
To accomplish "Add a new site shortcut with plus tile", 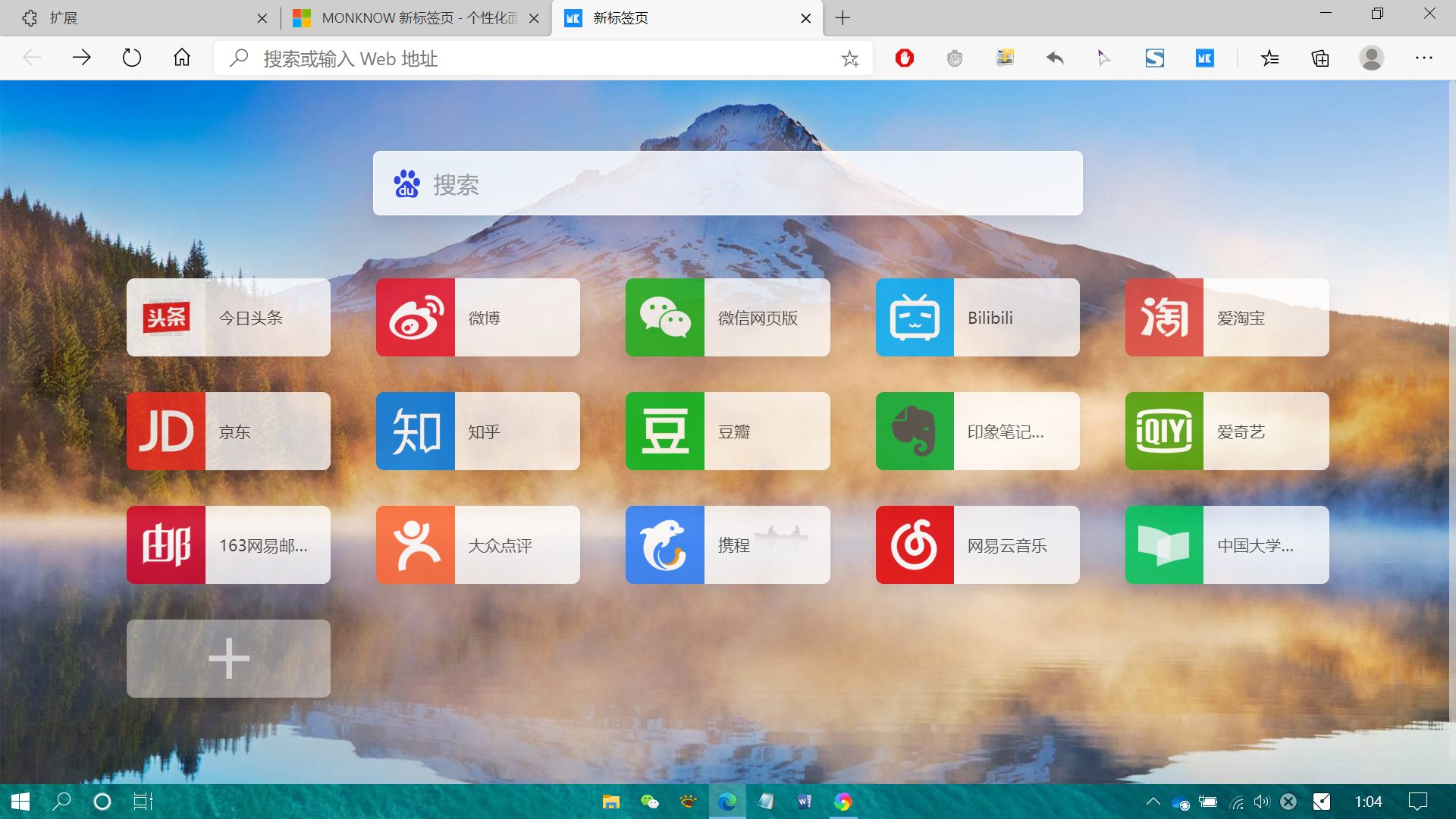I will [x=227, y=658].
